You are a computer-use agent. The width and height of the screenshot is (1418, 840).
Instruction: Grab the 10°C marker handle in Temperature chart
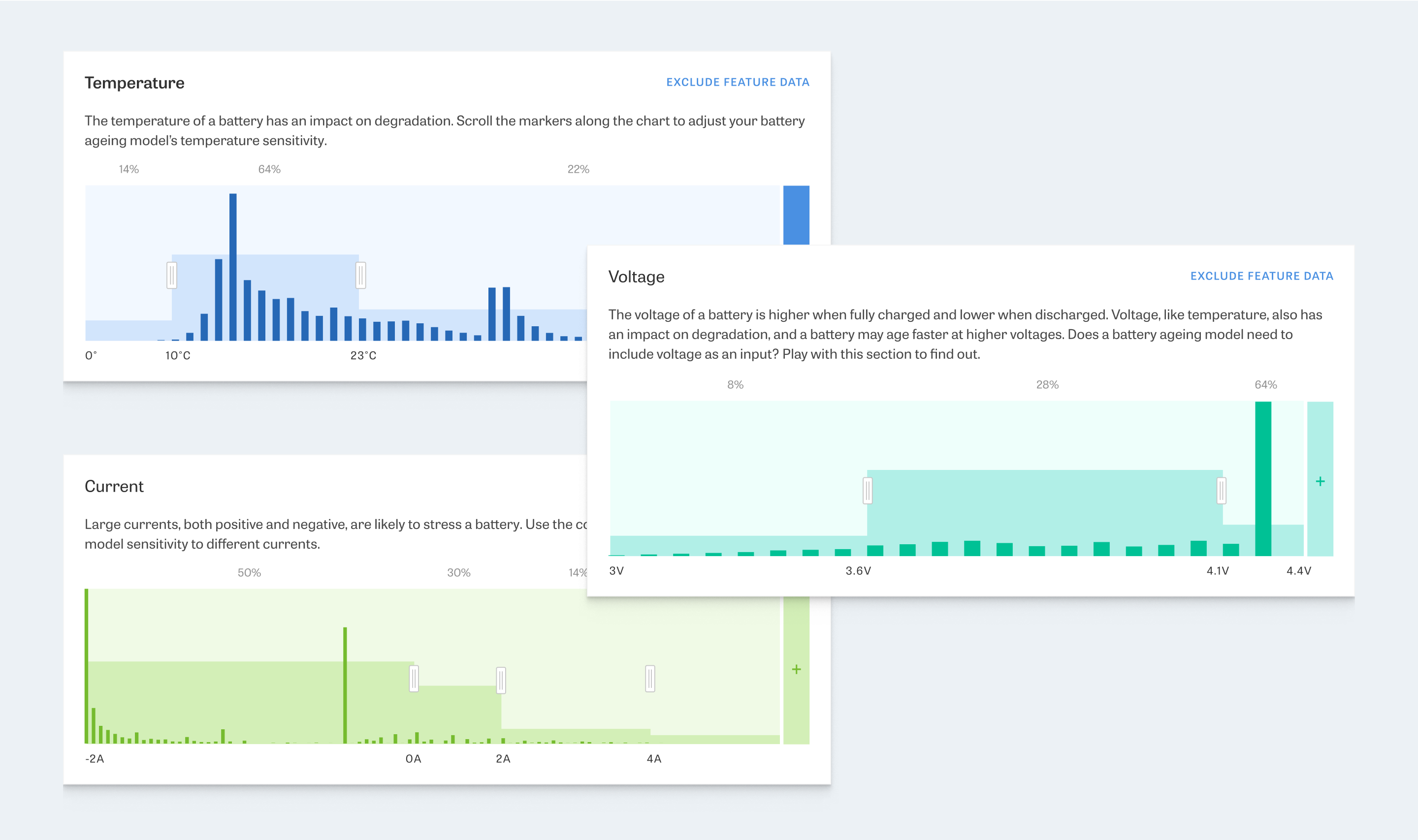[171, 275]
